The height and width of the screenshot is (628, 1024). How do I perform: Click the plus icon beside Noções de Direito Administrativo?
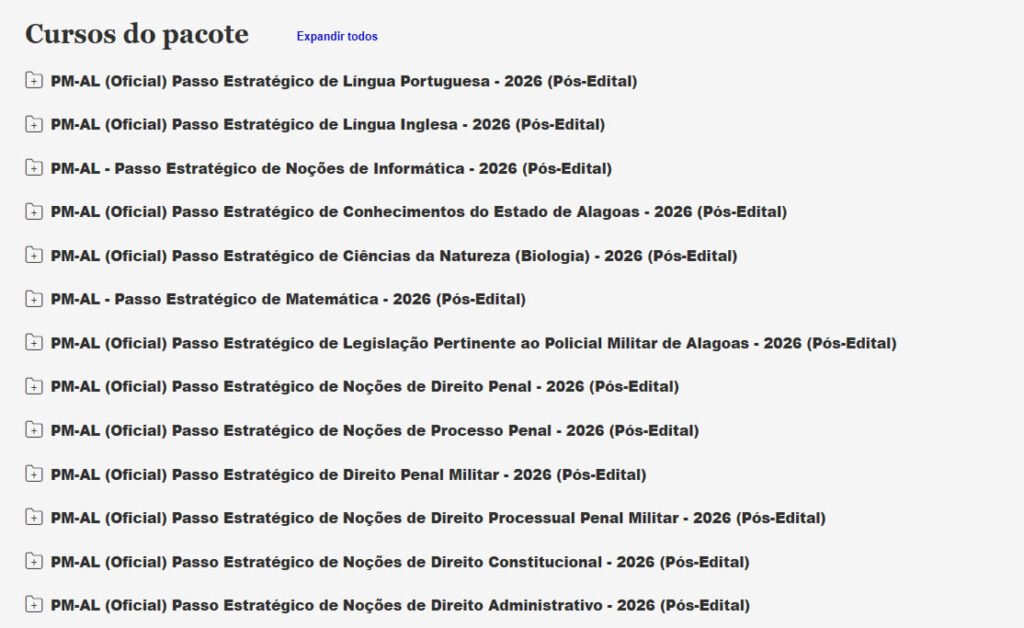[35, 605]
